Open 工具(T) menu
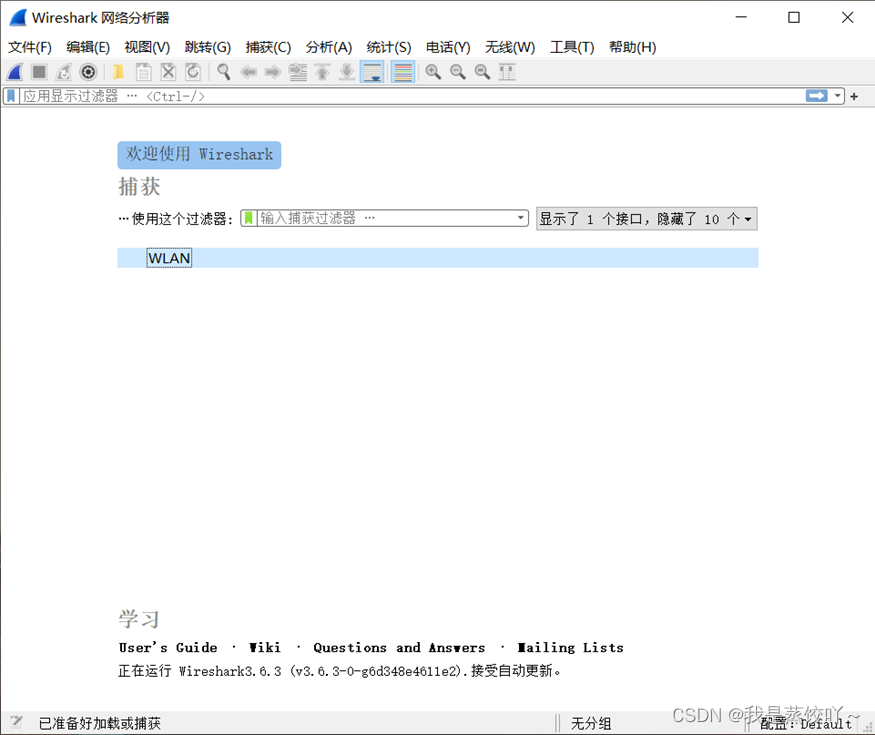 (x=572, y=47)
